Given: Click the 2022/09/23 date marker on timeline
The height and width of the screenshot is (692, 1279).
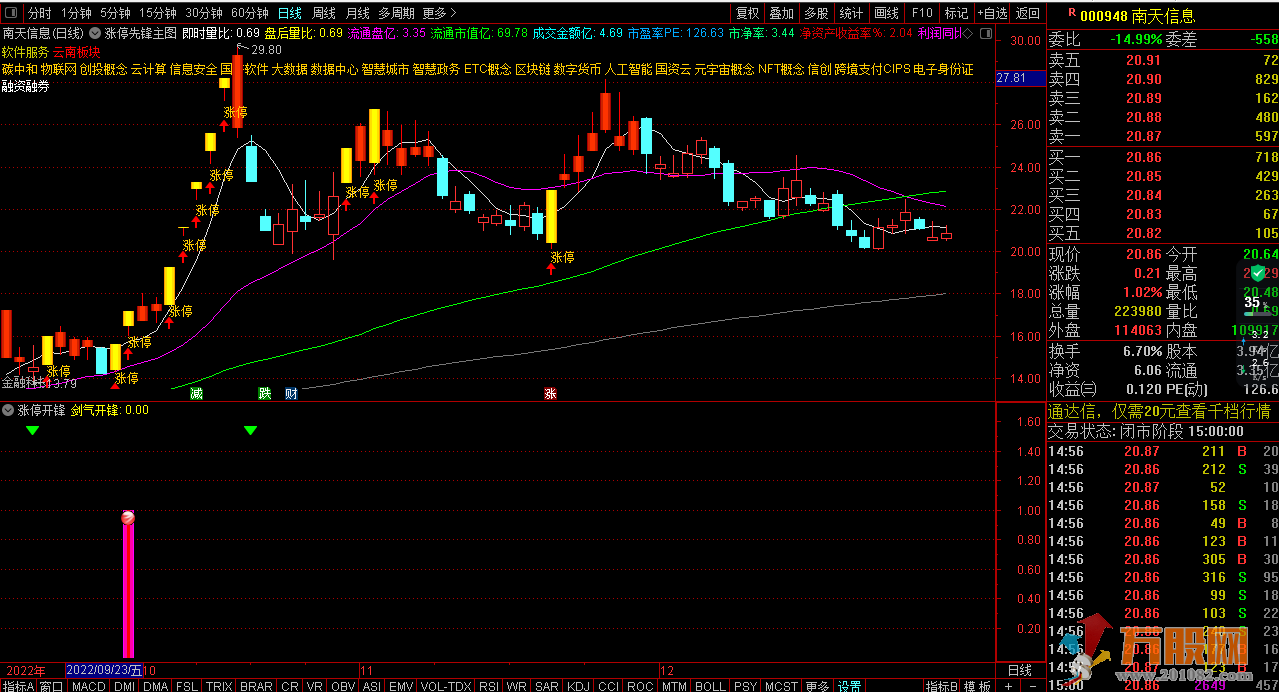Looking at the screenshot, I should coord(104,670).
